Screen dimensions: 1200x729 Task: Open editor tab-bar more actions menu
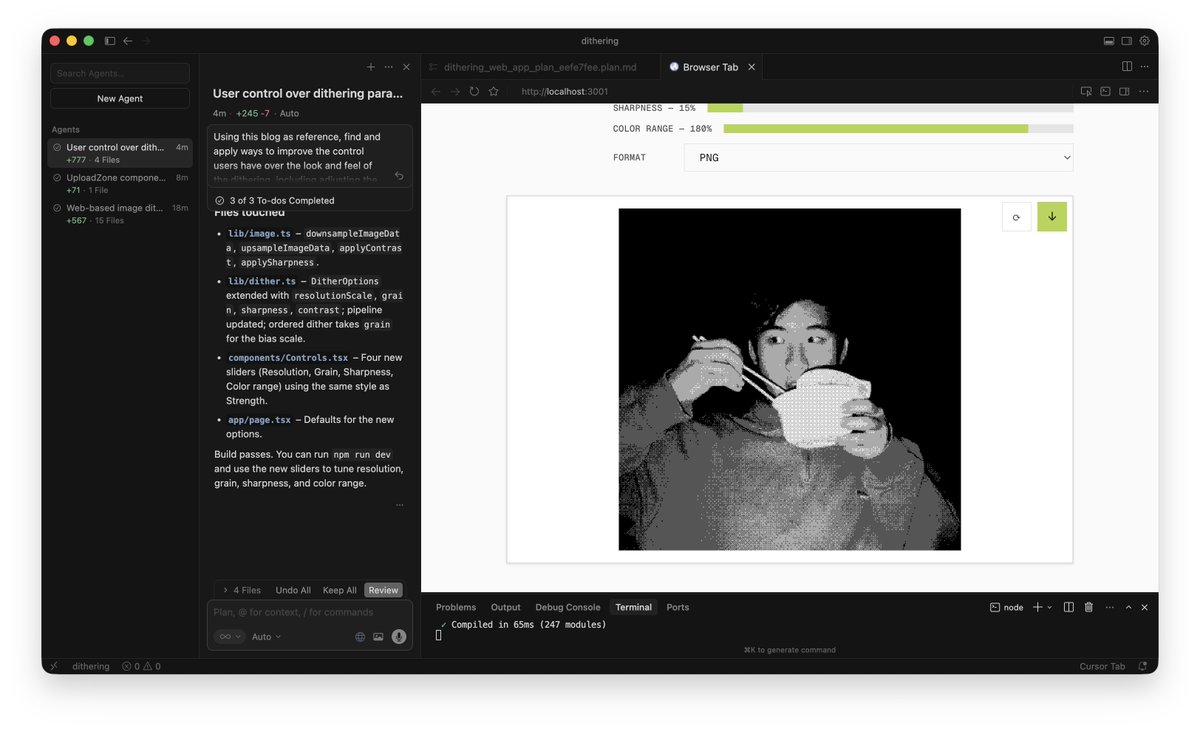tap(1145, 67)
